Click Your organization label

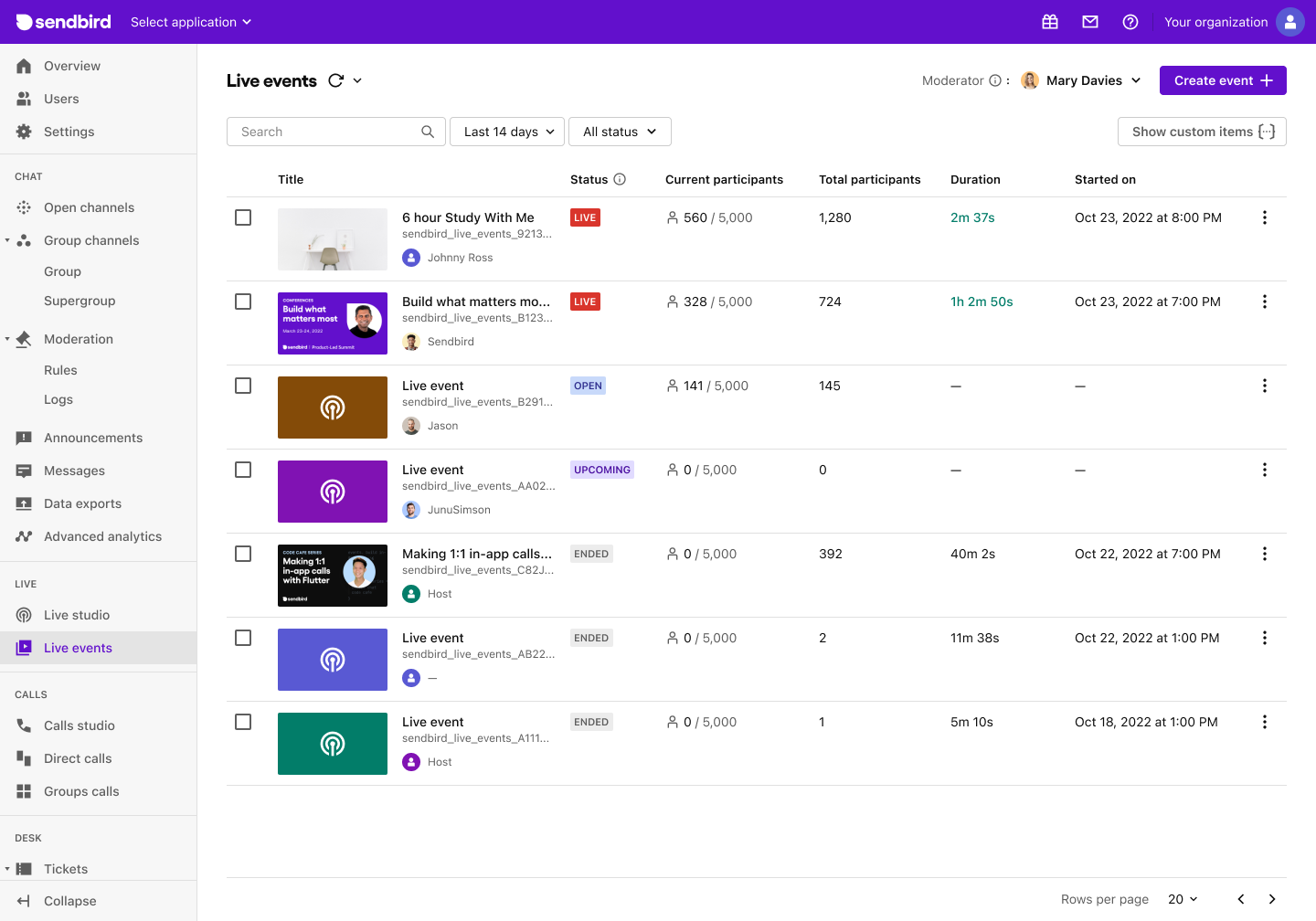1215,22
